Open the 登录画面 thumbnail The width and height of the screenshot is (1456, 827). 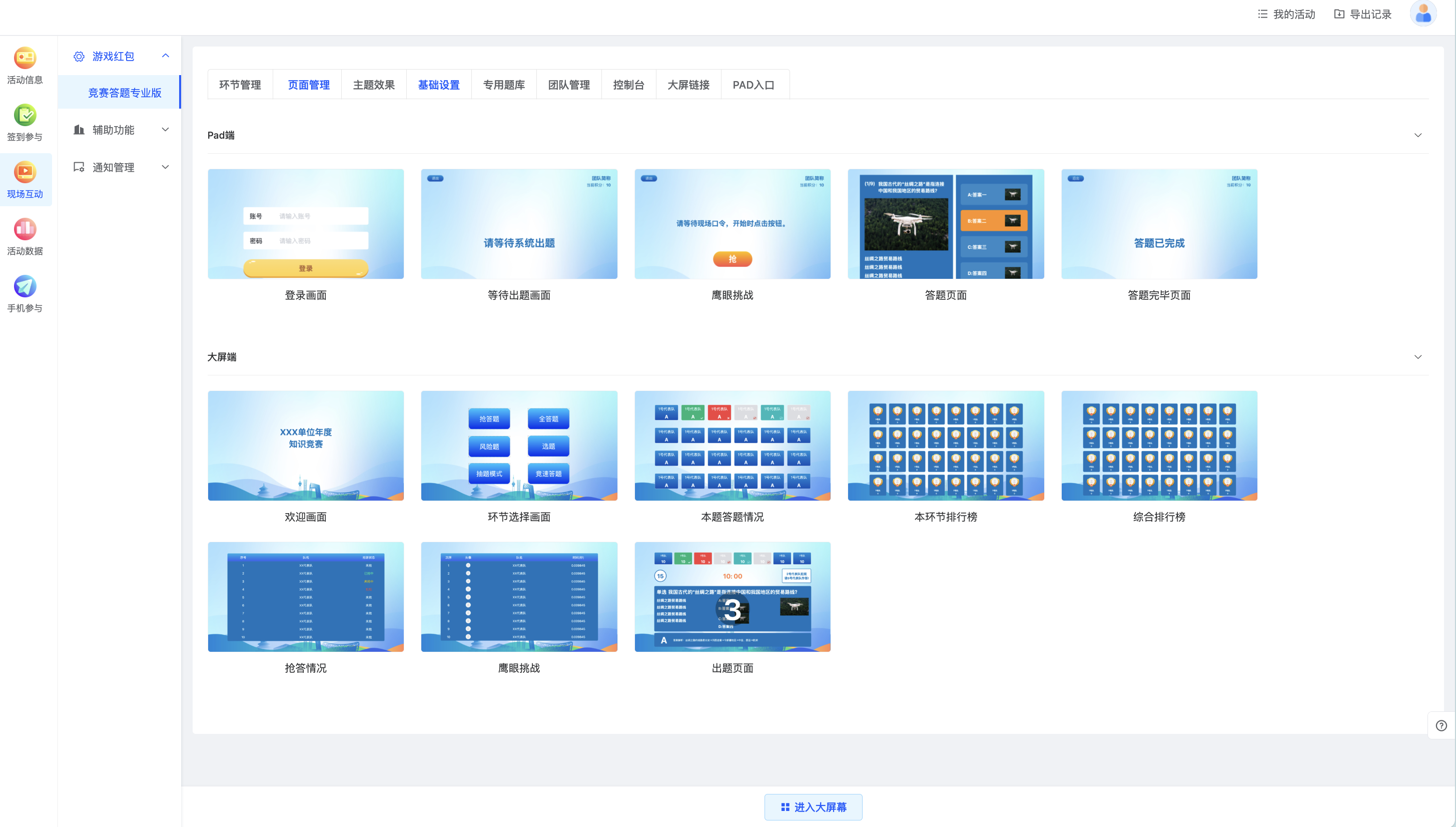pyautogui.click(x=305, y=224)
